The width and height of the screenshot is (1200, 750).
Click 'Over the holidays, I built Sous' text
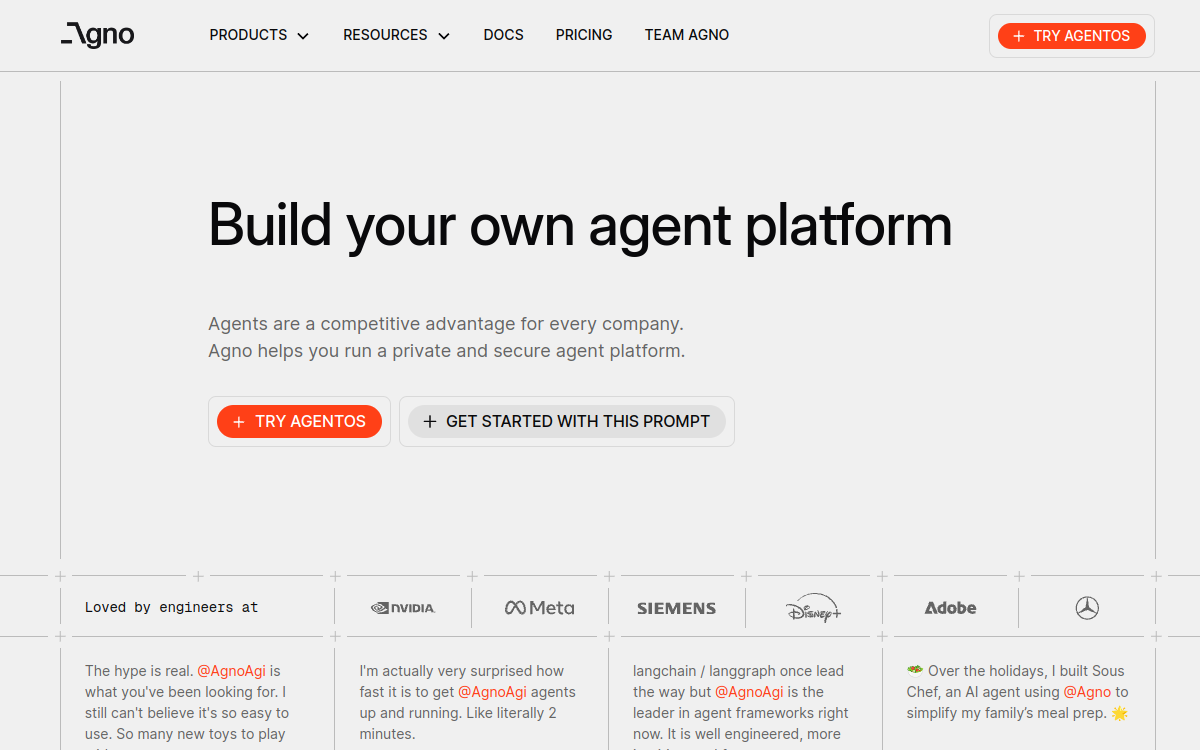click(x=1016, y=671)
